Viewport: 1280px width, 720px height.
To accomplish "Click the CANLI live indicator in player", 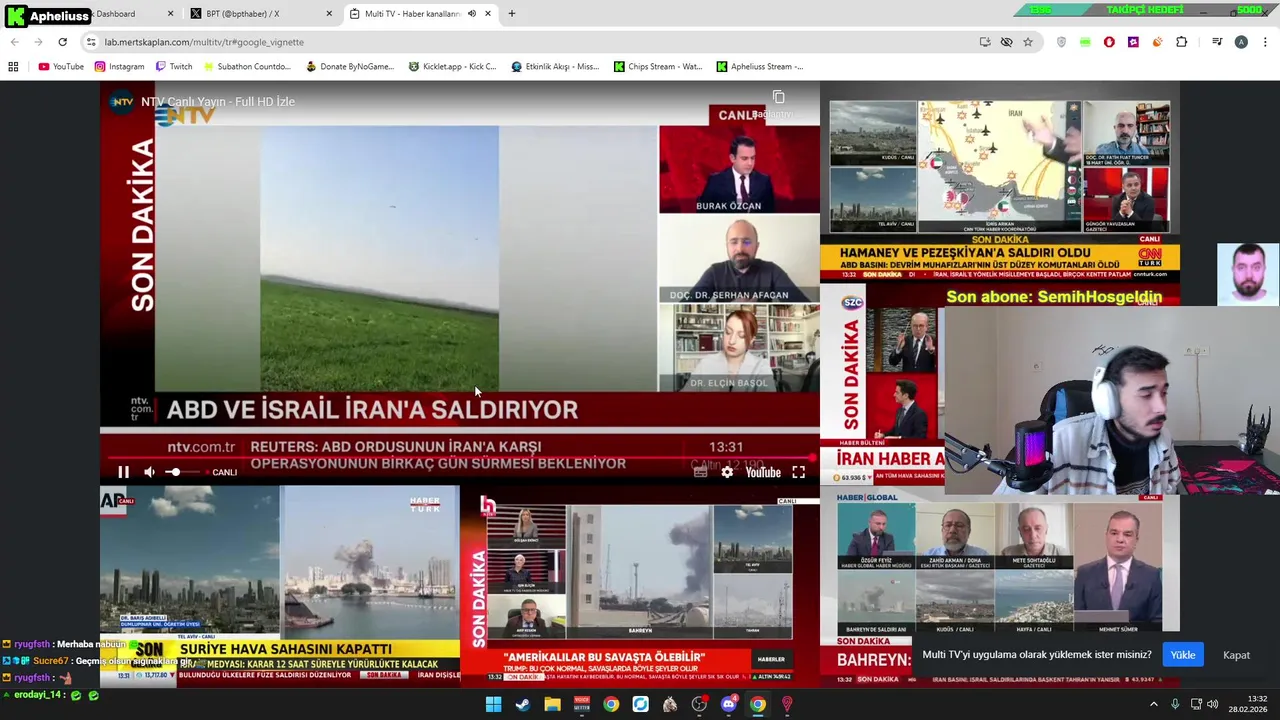I will pyautogui.click(x=224, y=472).
